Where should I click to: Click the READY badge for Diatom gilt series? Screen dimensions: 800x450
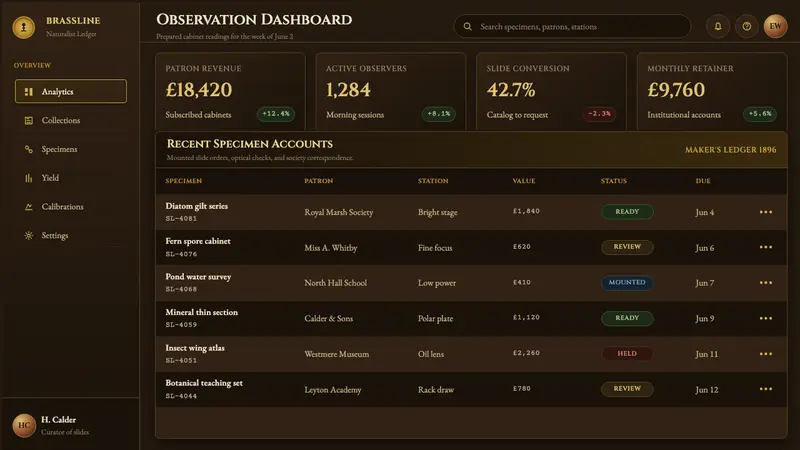627,212
